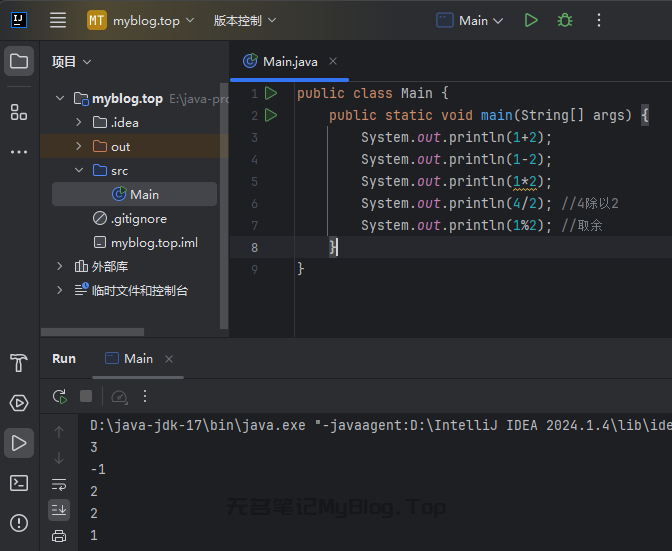Click the print console output icon

[59, 536]
